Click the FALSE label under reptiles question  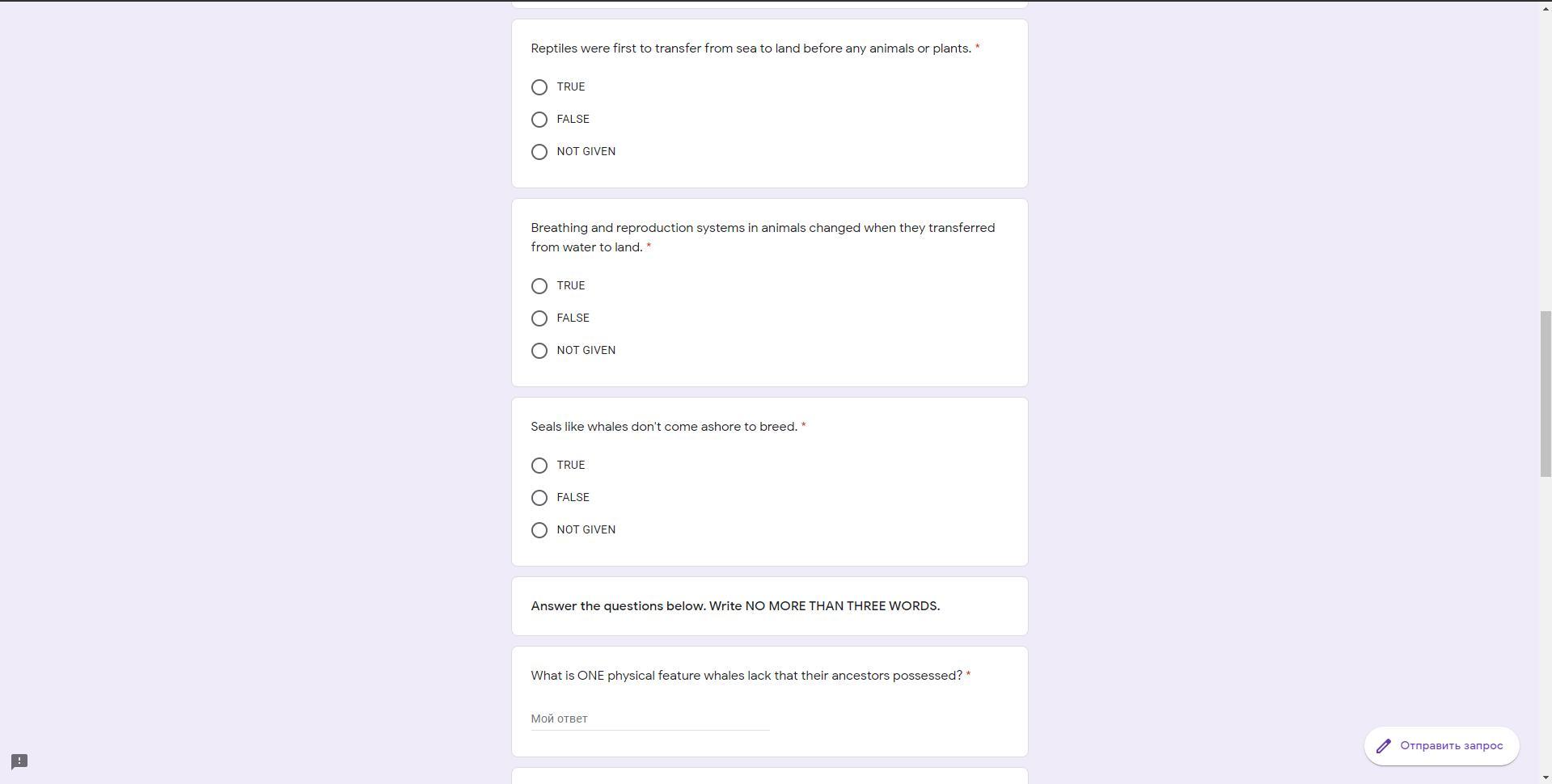pos(573,120)
